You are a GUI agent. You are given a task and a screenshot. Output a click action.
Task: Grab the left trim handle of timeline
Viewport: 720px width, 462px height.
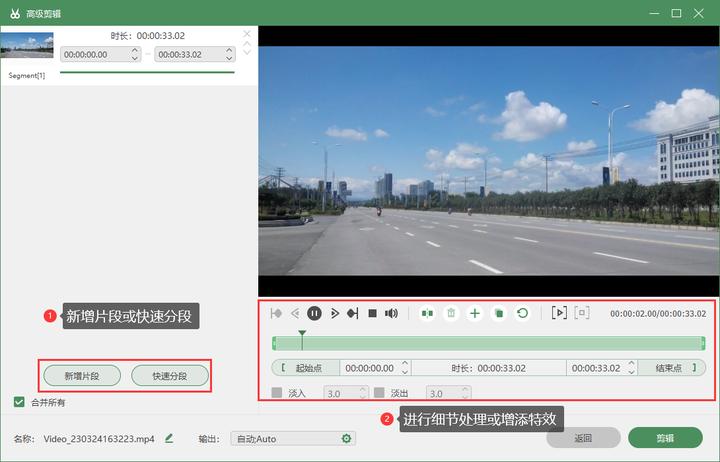point(274,343)
